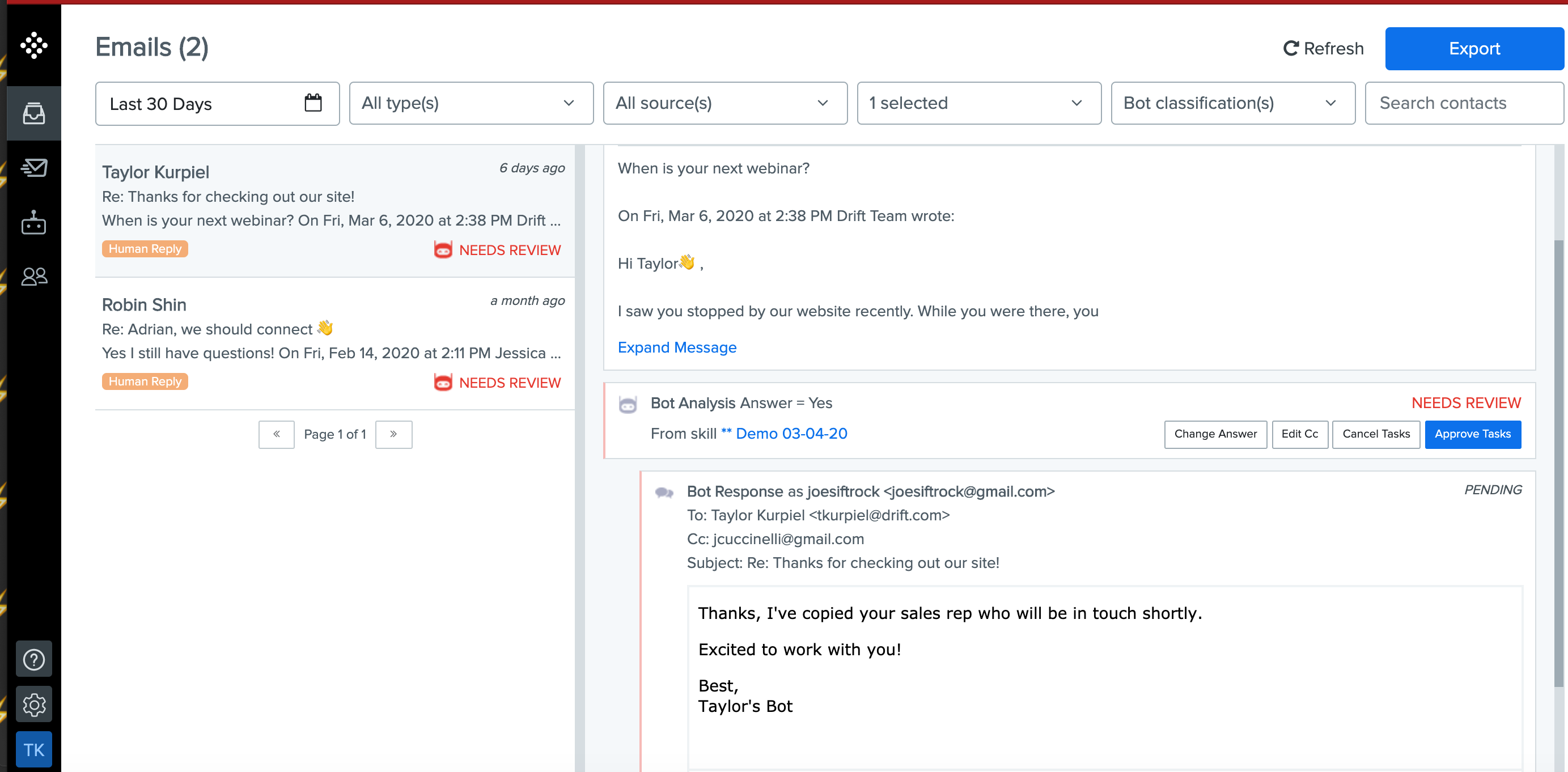The height and width of the screenshot is (772, 1568).
Task: Go to the previous page of emails
Action: click(276, 435)
